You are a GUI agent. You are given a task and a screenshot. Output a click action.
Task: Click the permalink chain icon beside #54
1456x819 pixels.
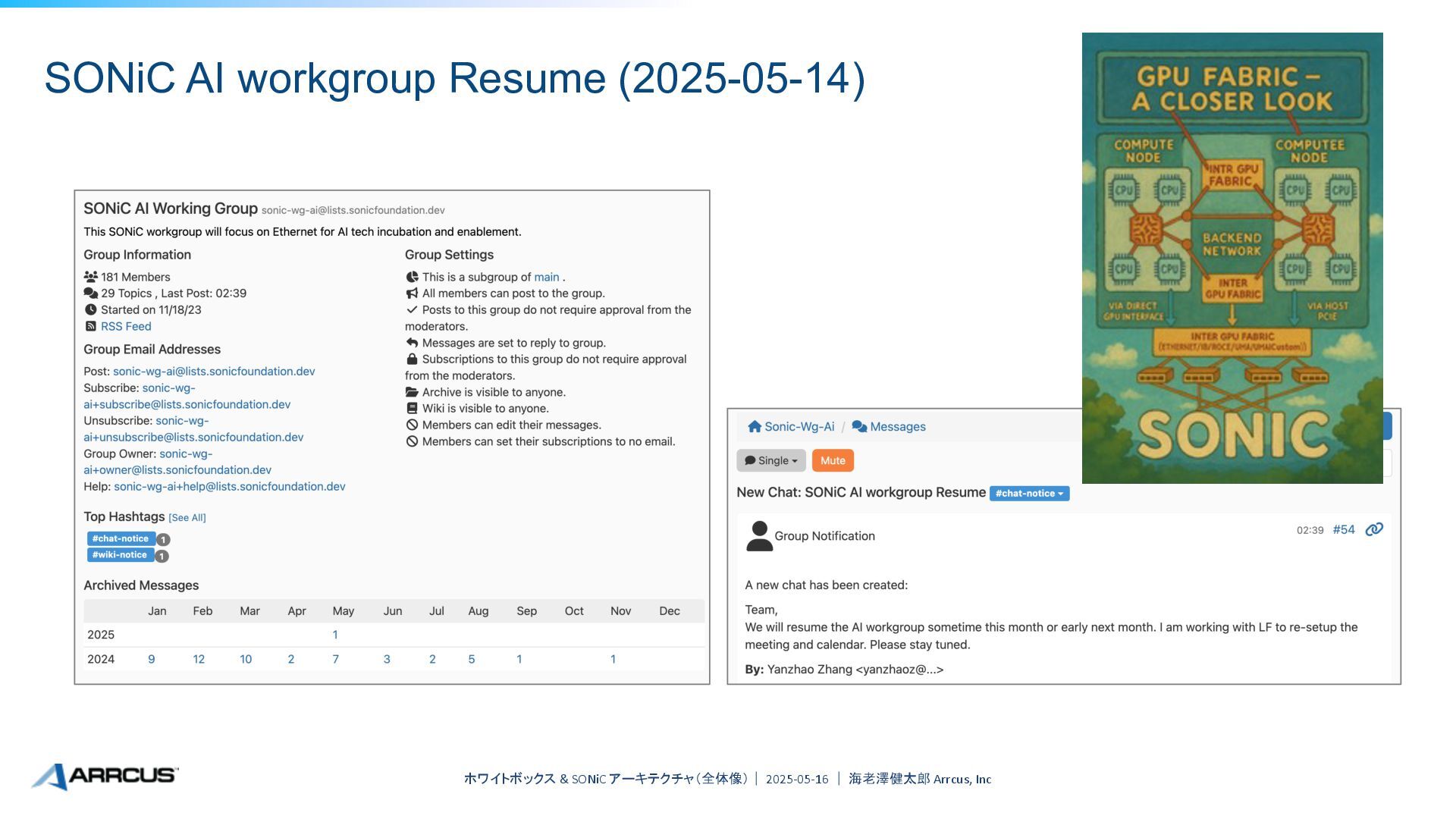pyautogui.click(x=1374, y=529)
